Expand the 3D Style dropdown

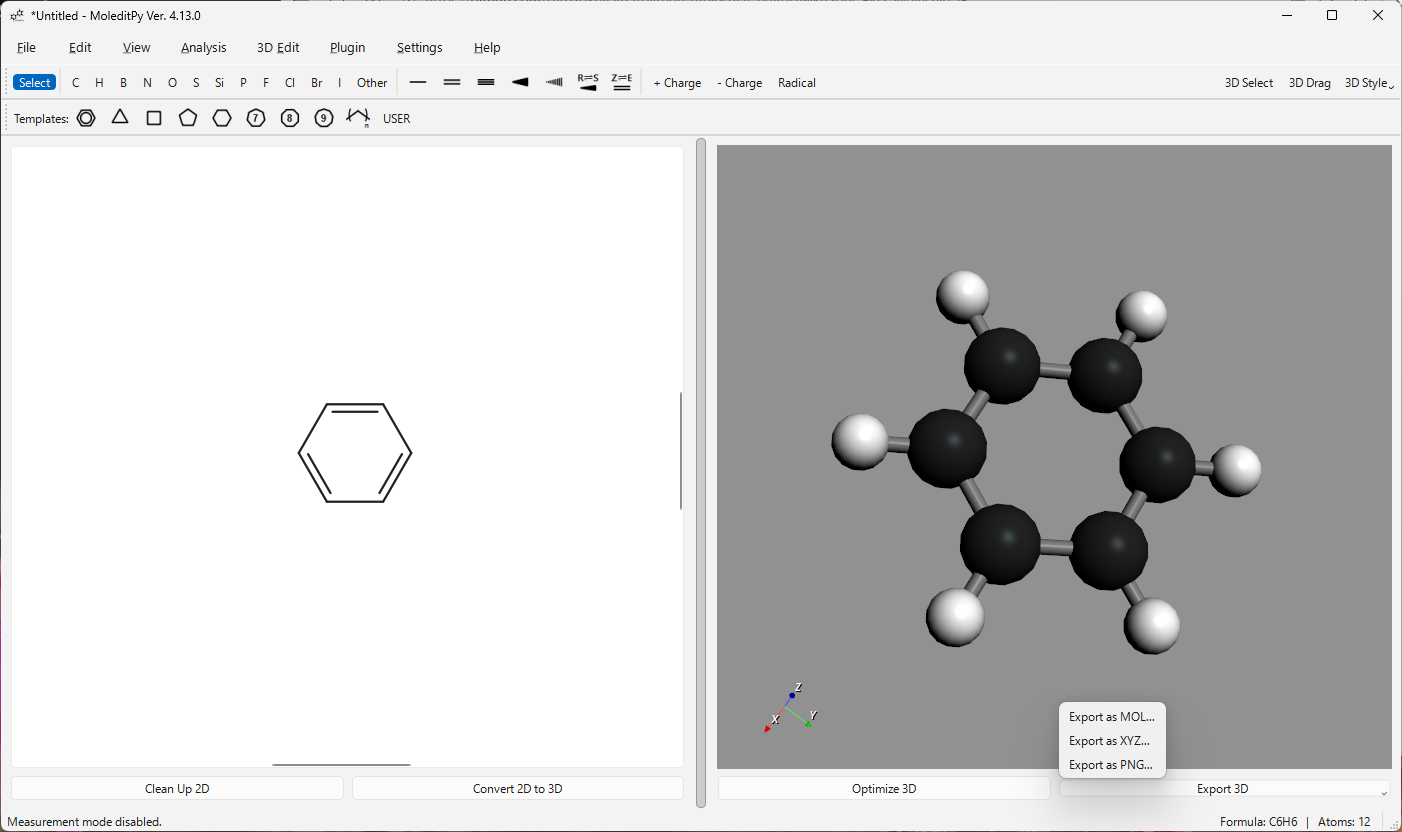pyautogui.click(x=1368, y=83)
